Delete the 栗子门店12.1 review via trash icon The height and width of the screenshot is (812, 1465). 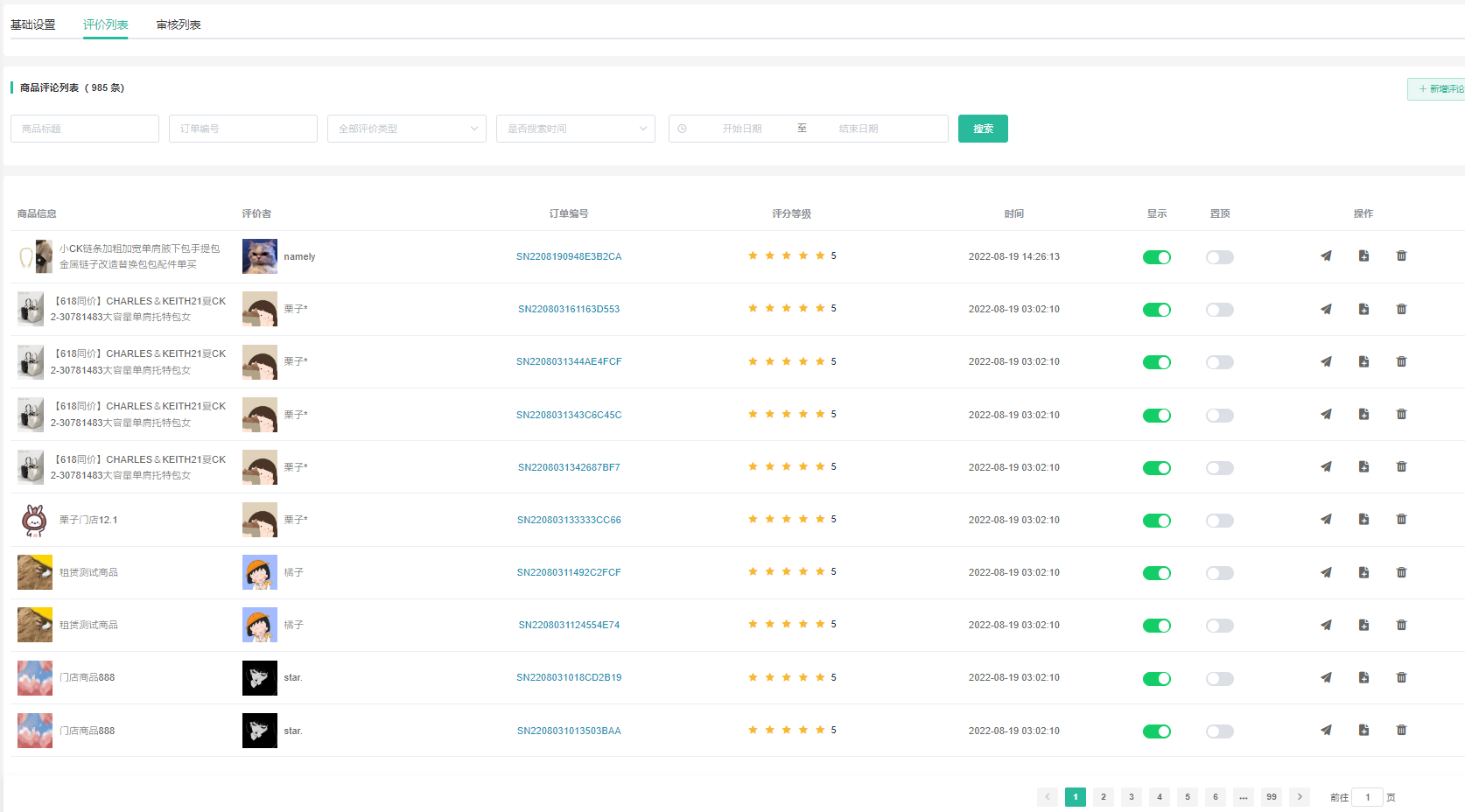point(1401,520)
